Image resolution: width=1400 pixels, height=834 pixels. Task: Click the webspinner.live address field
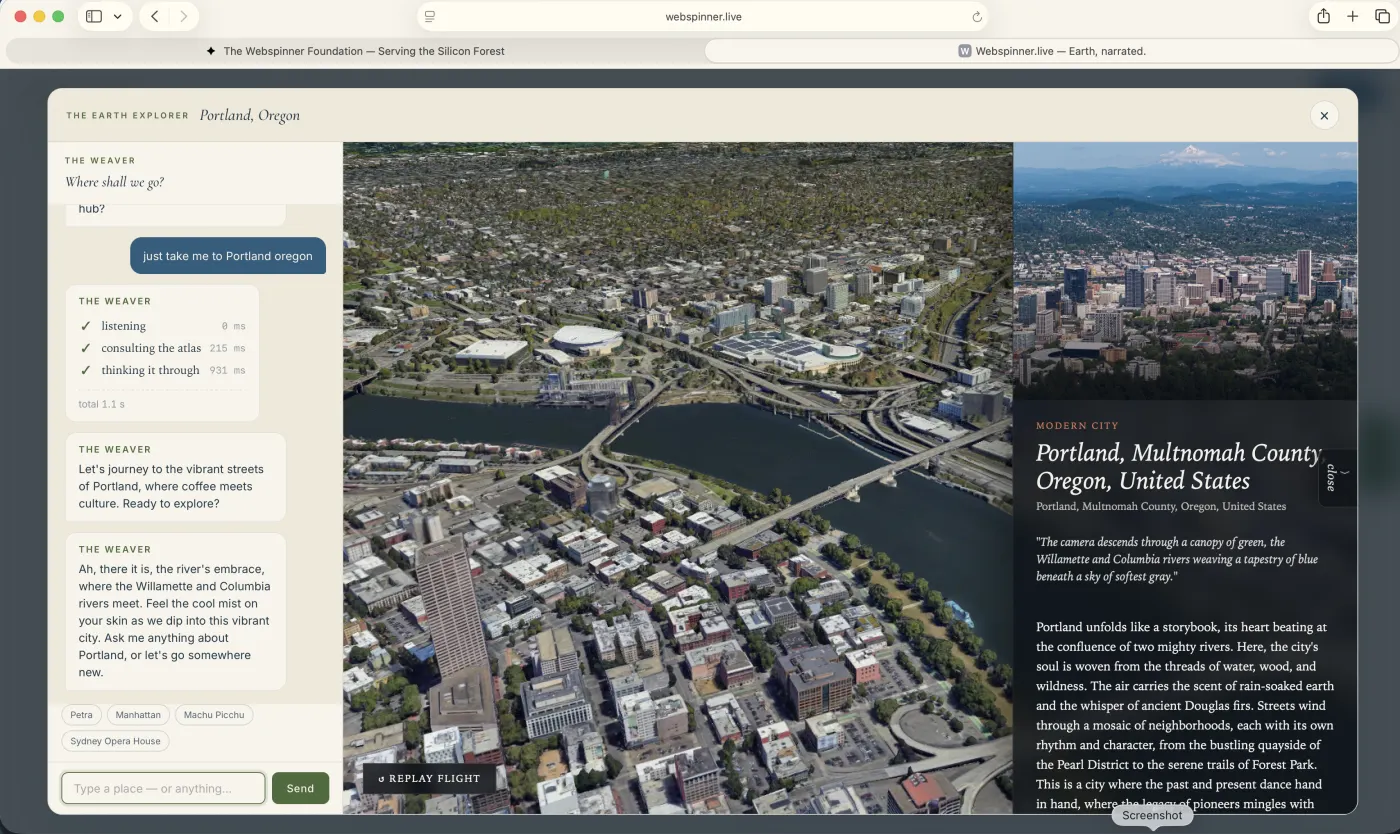(x=703, y=16)
